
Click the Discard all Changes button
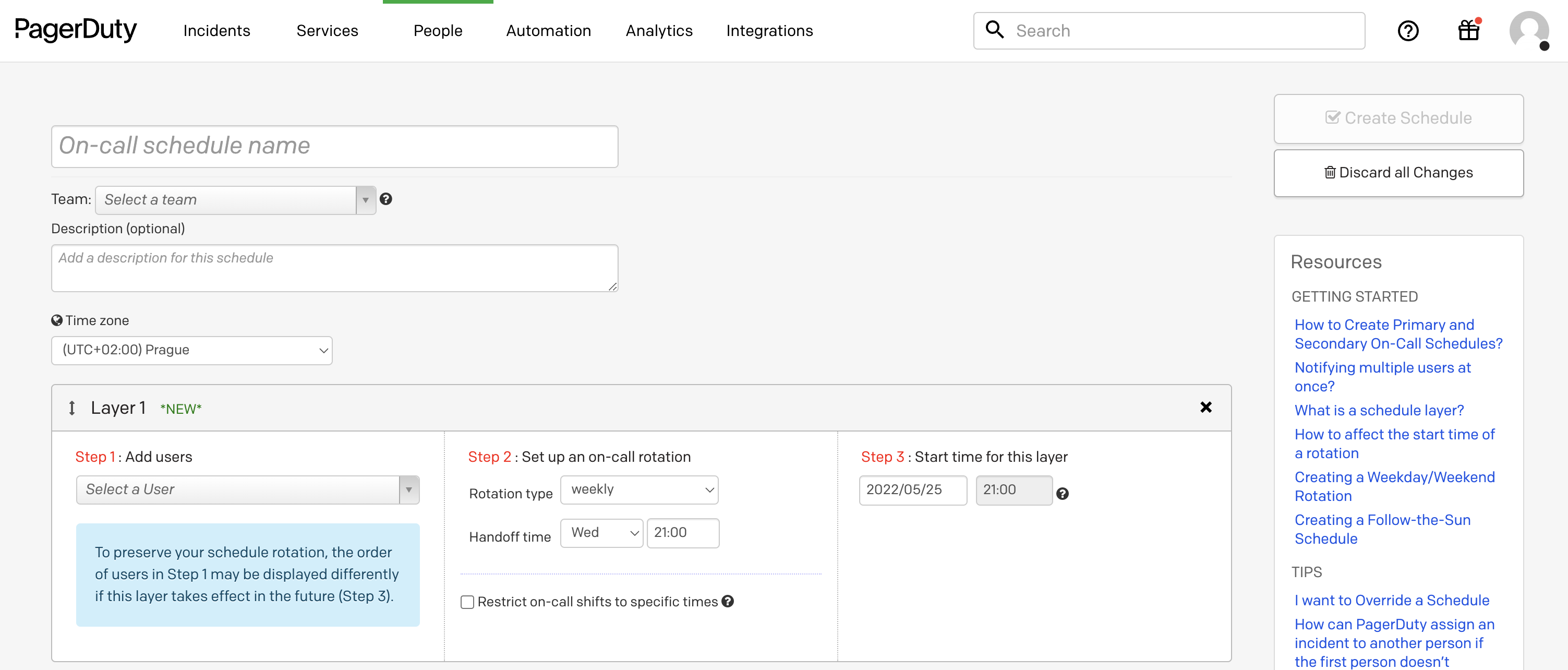[x=1398, y=172]
